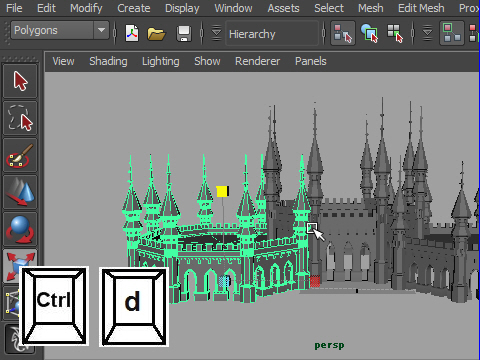Expand the selection mask options arrow
The height and width of the screenshot is (360, 480).
click(x=427, y=33)
